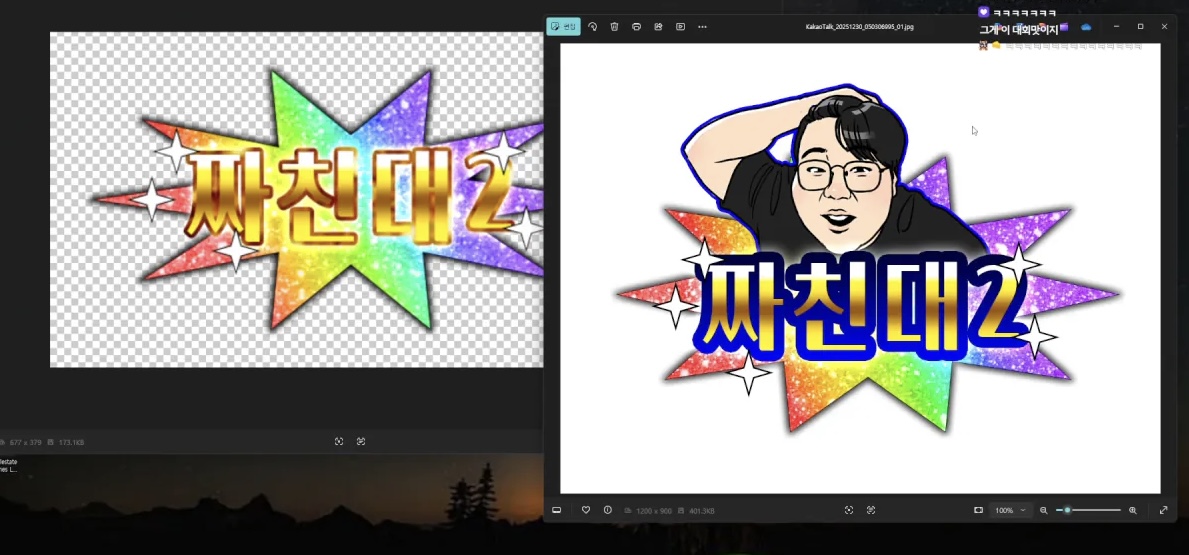This screenshot has width=1189, height=555.
Task: Start slideshow from the top toolbar
Action: point(681,27)
